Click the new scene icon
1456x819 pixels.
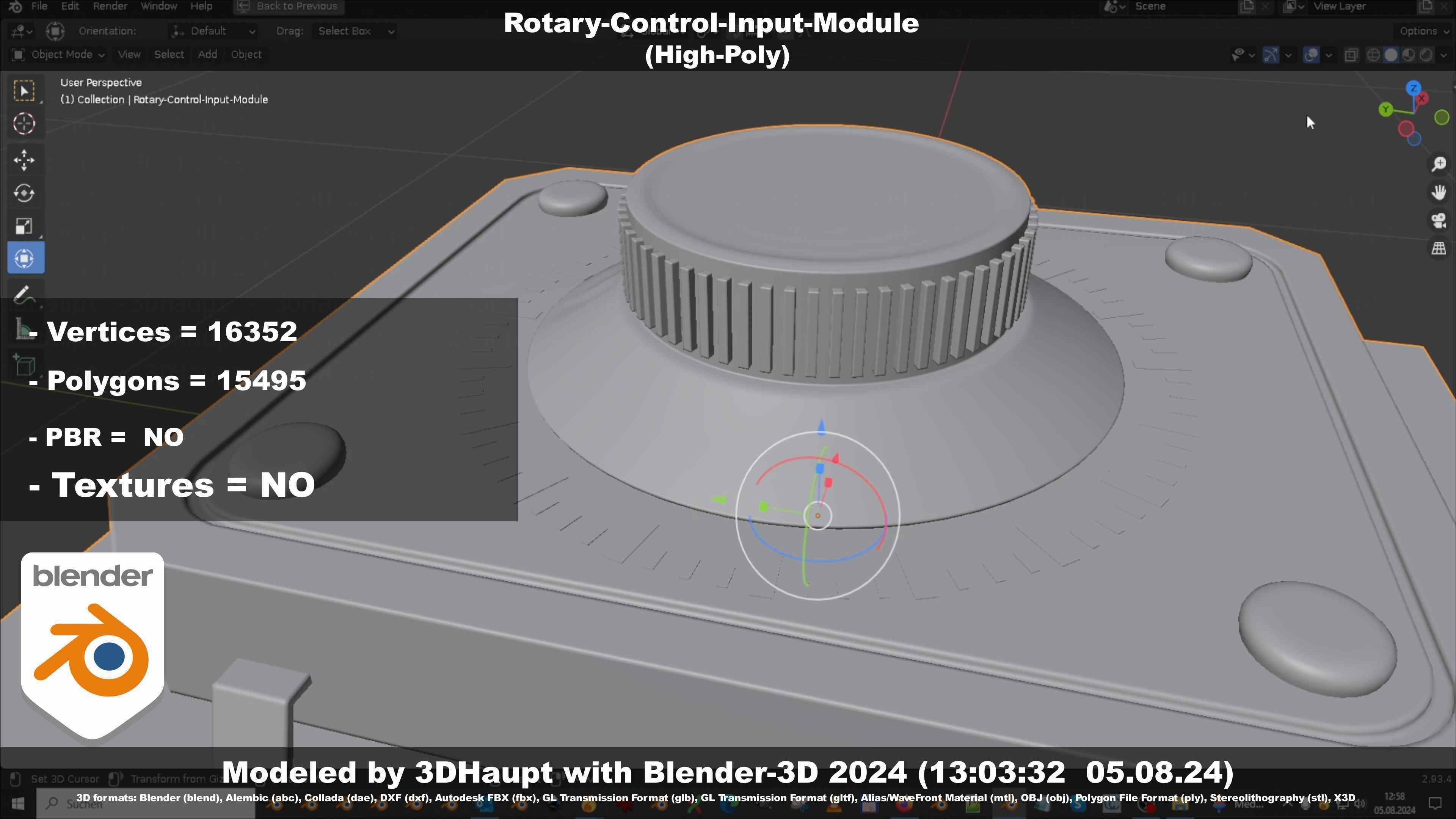[x=1246, y=6]
